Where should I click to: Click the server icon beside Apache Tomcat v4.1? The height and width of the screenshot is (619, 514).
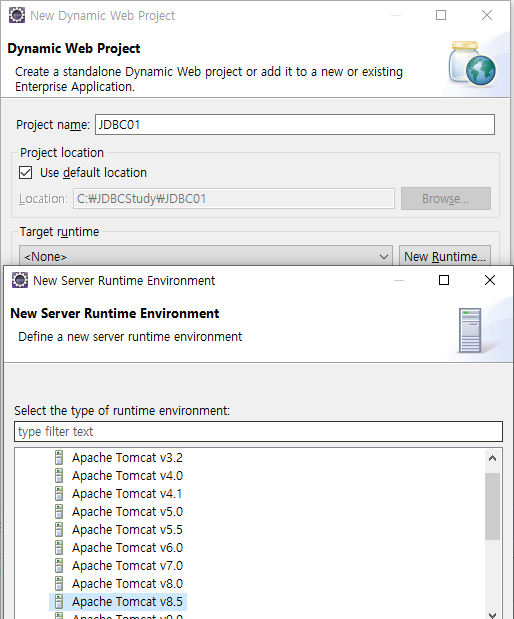click(x=59, y=493)
